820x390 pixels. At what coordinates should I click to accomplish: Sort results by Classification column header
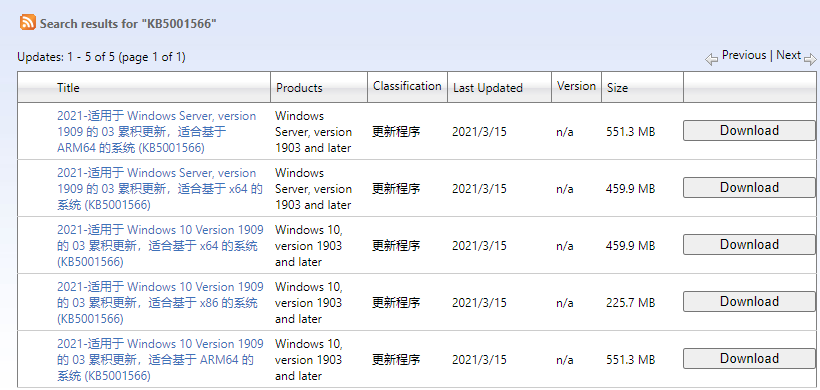tap(407, 86)
